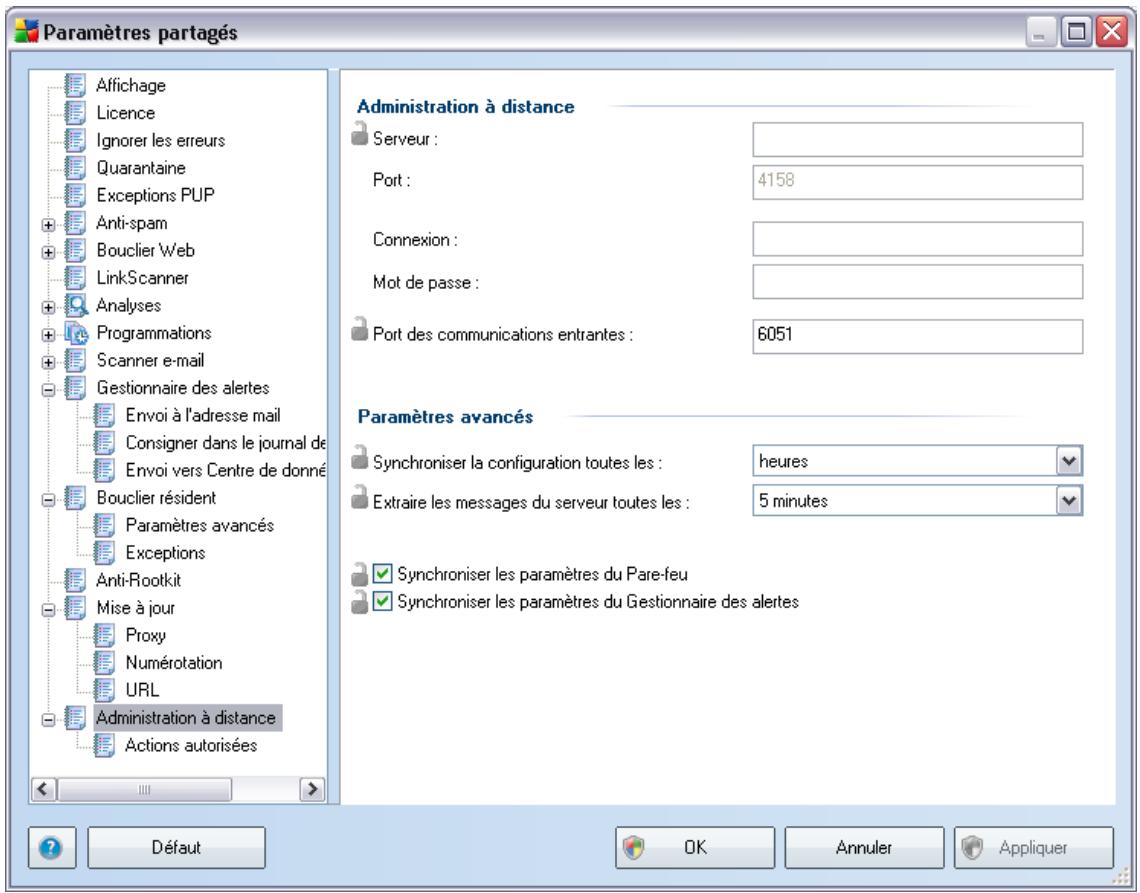Expand the Anti-spam tree node
This screenshot has height=893, width=1140.
[x=48, y=225]
